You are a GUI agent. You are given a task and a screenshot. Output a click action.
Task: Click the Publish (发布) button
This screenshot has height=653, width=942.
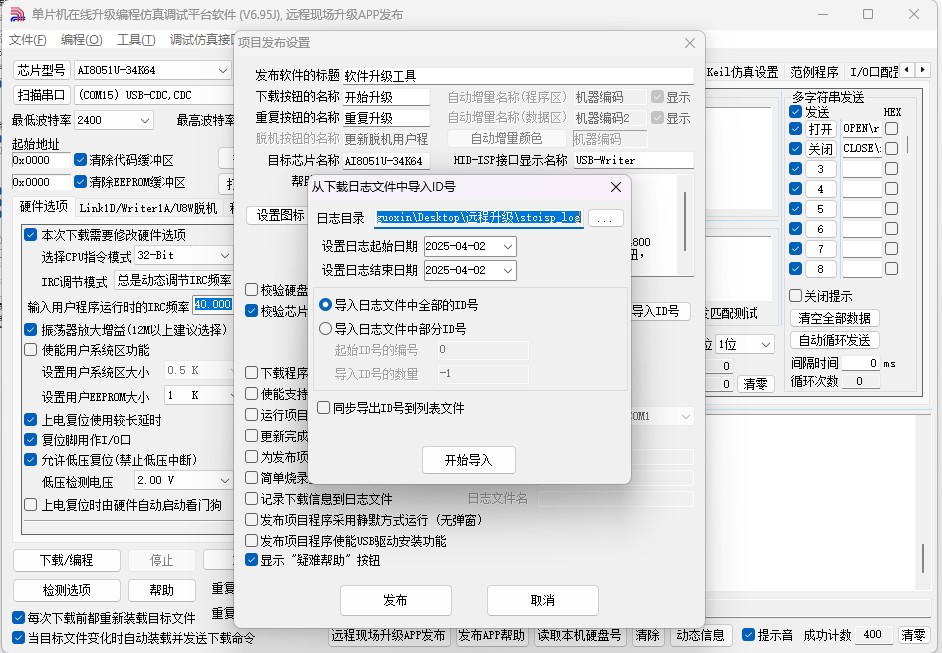[x=395, y=600]
